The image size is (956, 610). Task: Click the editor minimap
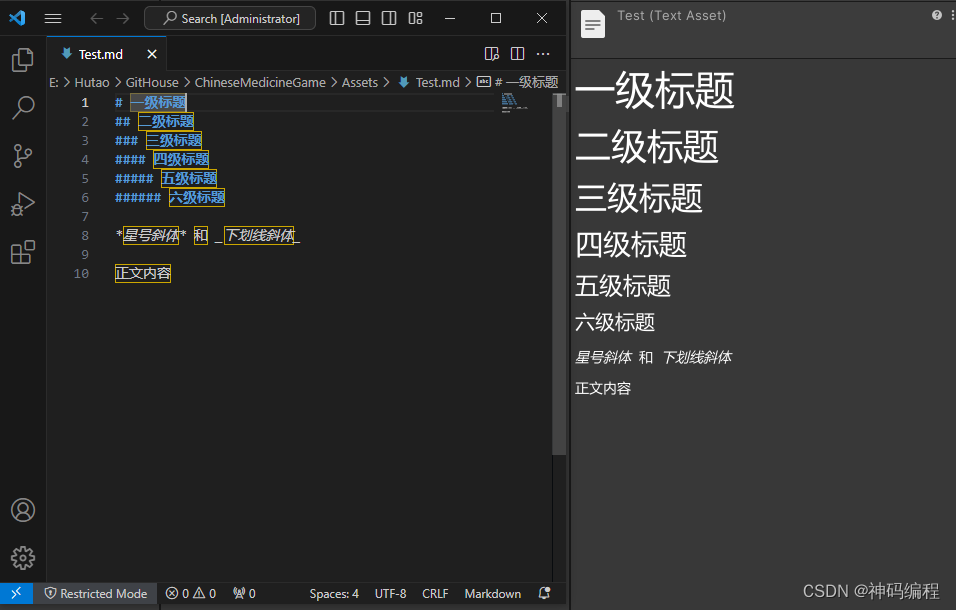(x=514, y=102)
